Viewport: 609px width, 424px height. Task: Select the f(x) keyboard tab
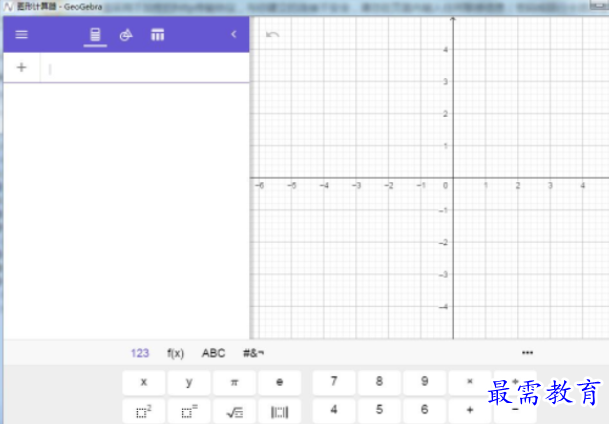click(175, 353)
